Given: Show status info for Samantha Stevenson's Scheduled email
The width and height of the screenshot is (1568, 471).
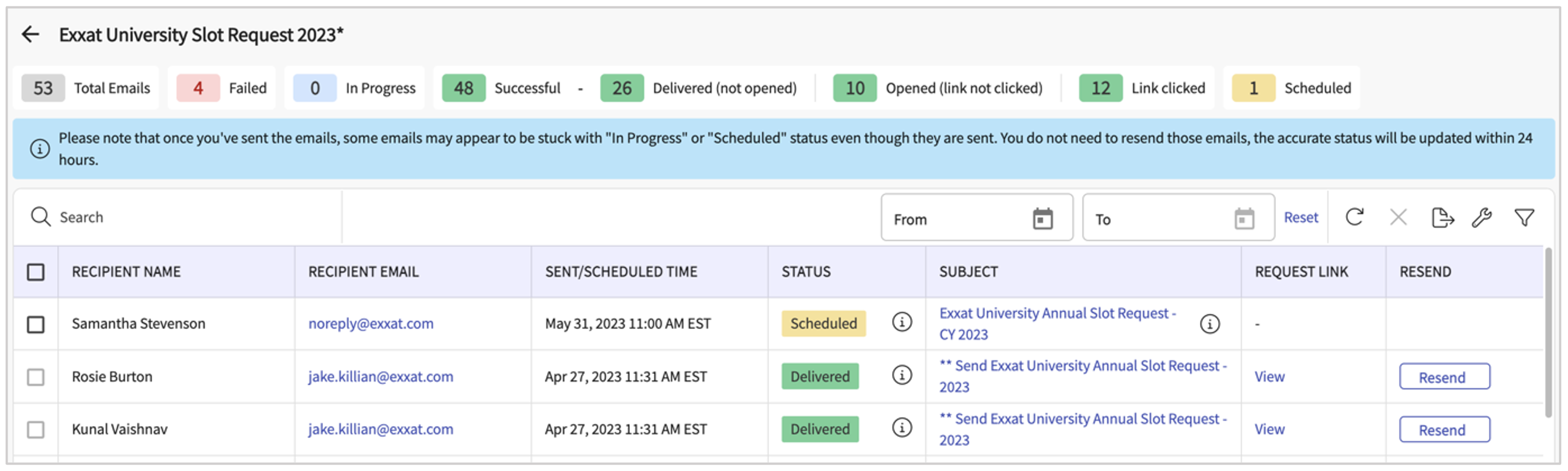Looking at the screenshot, I should coord(902,321).
